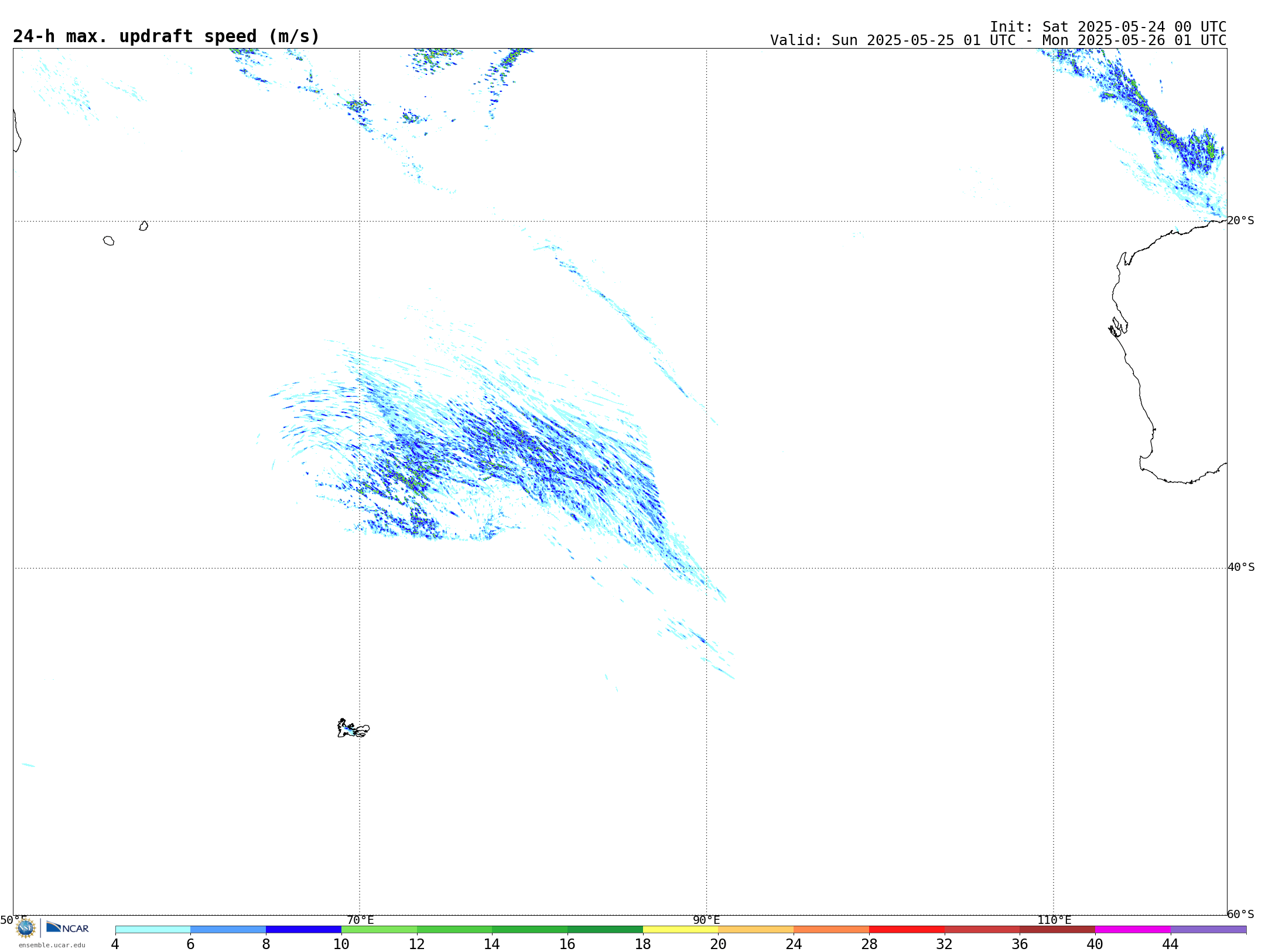Click the 'Init: Sat 2025-05-24 00 UTC' text
The width and height of the screenshot is (1265, 952).
pos(1108,27)
